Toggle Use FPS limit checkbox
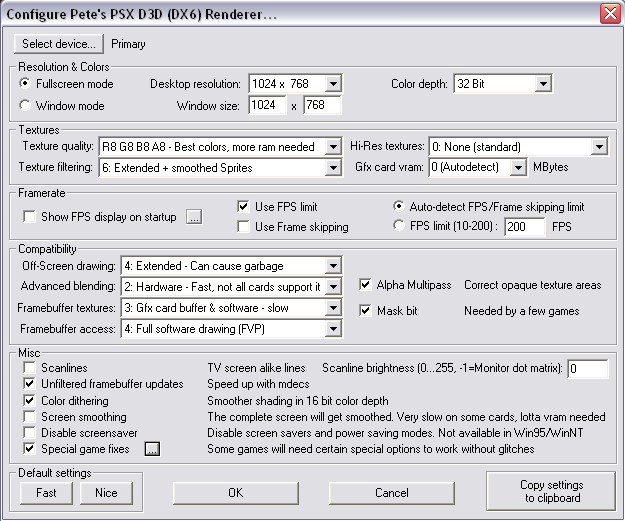Image resolution: width=625 pixels, height=521 pixels. pyautogui.click(x=243, y=206)
